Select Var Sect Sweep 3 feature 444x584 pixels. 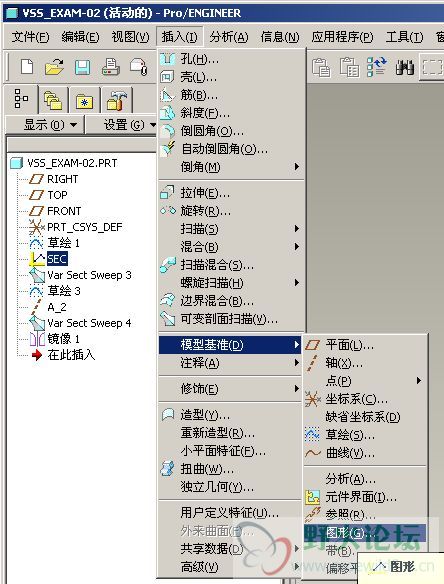pos(80,275)
